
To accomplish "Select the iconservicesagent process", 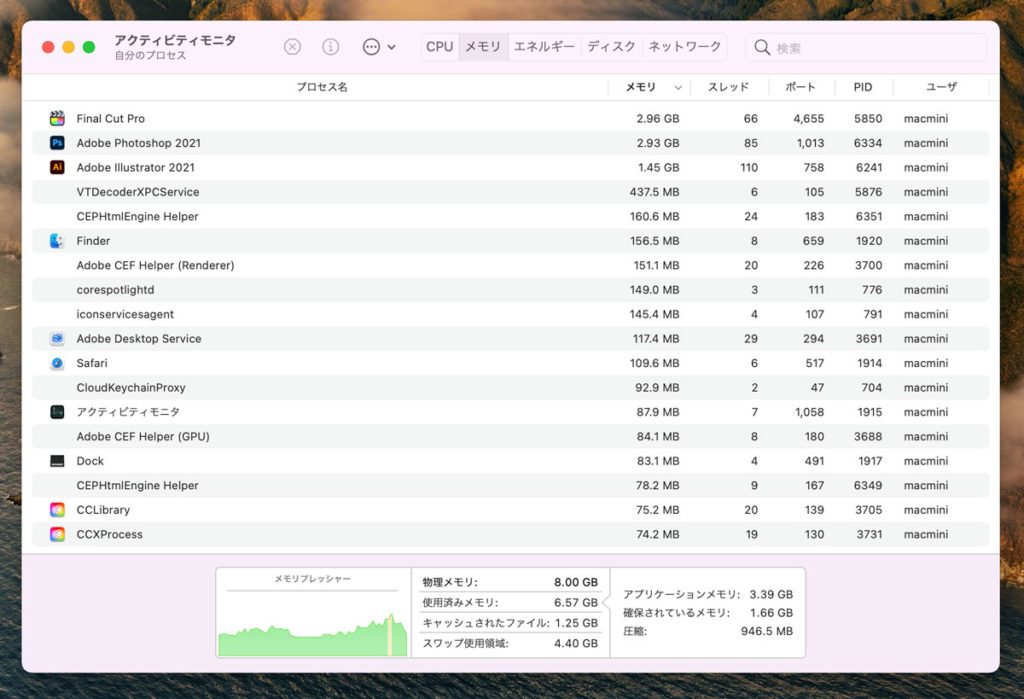I will pyautogui.click(x=511, y=314).
